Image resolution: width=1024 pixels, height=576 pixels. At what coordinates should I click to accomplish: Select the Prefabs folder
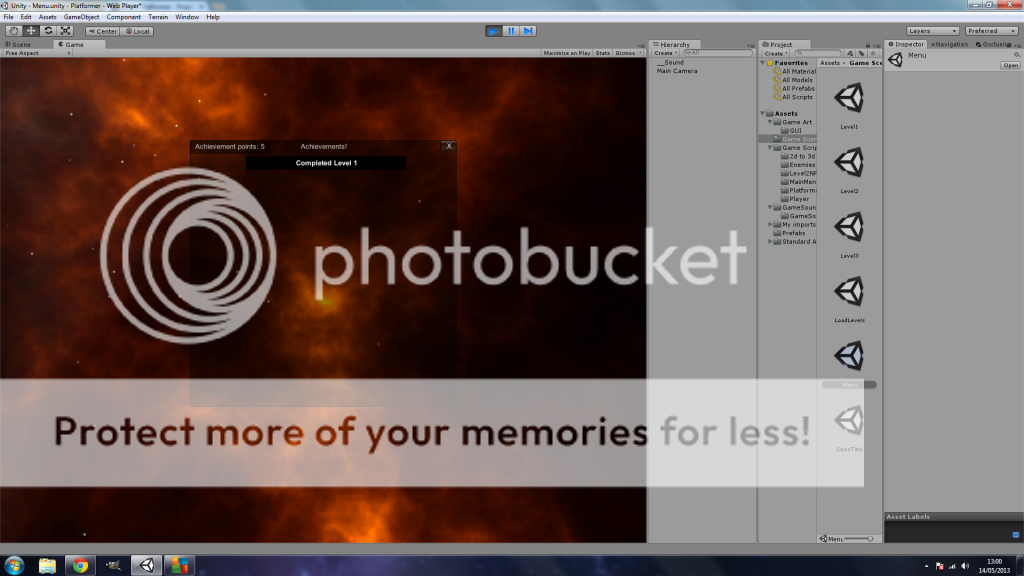790,232
